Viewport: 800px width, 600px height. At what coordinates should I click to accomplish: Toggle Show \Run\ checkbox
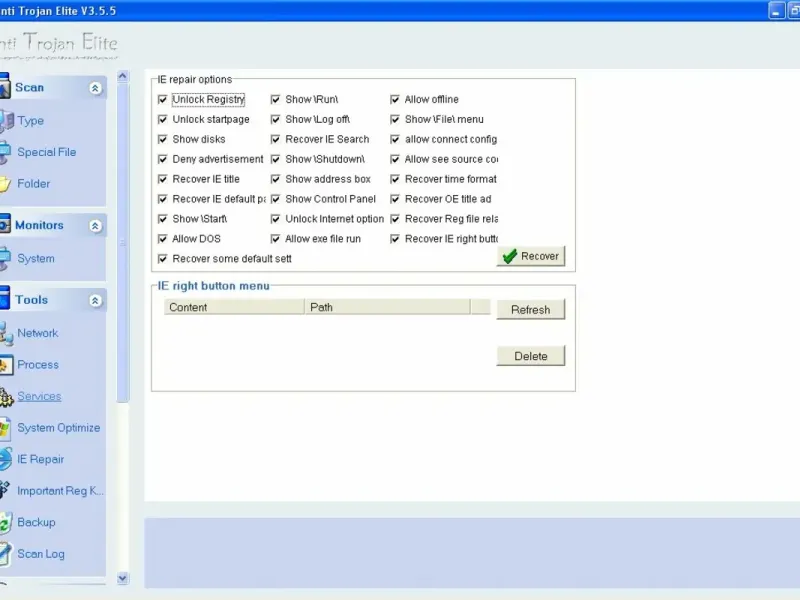(276, 99)
